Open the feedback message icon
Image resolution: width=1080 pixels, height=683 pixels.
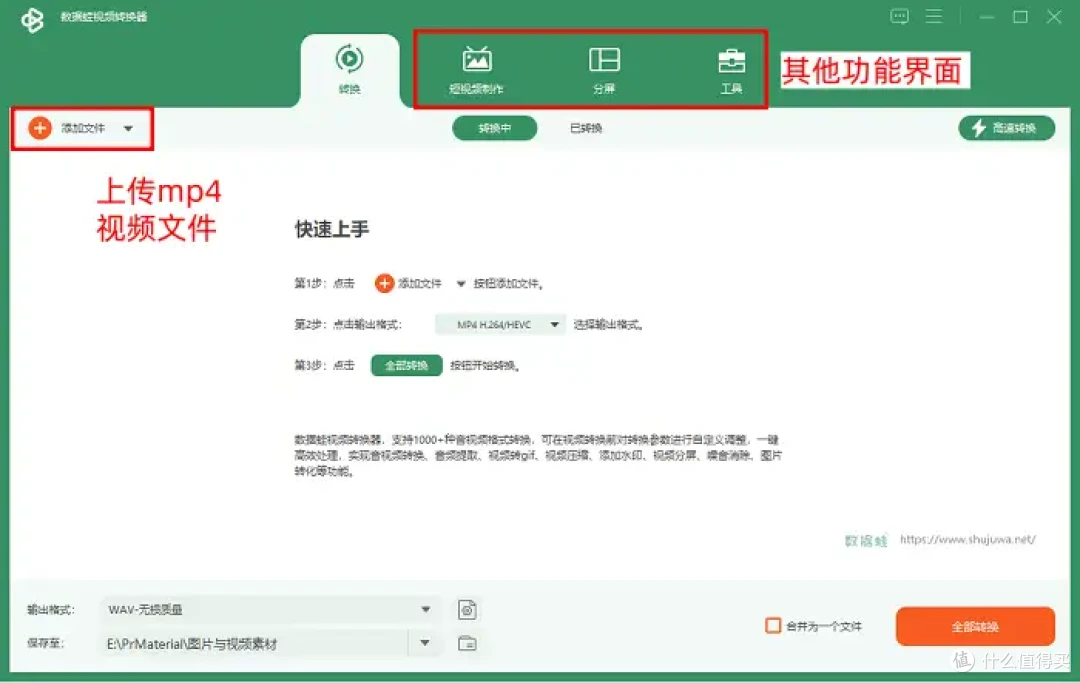[899, 17]
